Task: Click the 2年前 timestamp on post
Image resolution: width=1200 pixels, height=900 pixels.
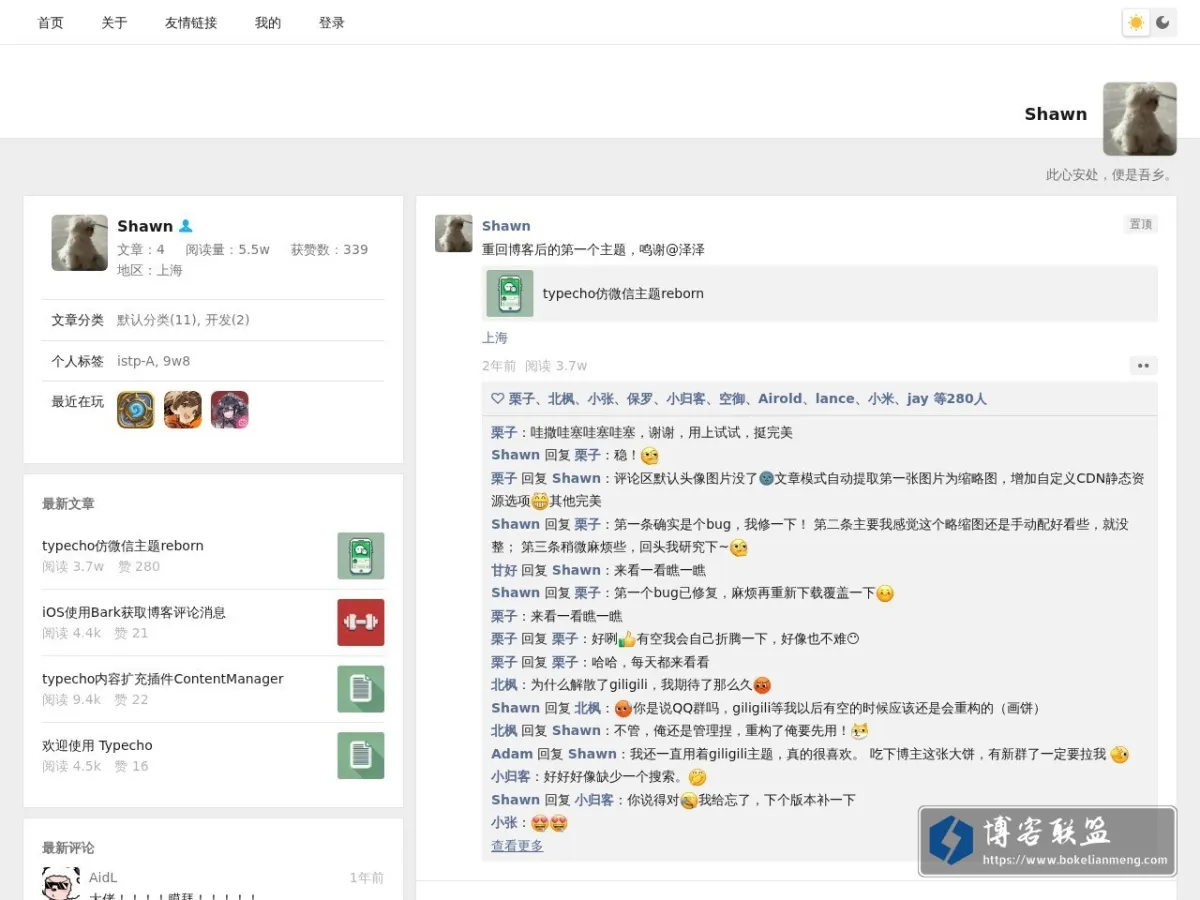Action: [499, 366]
